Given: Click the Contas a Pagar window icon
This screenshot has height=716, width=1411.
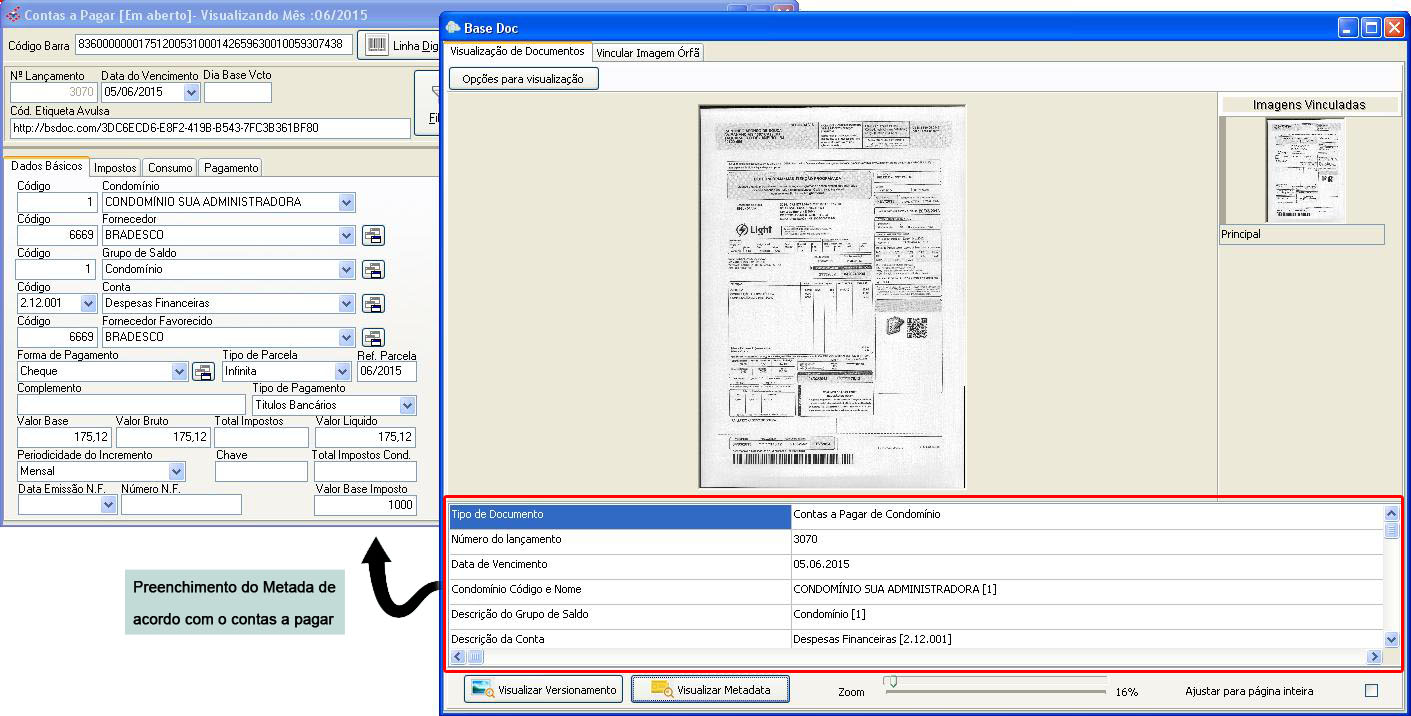Looking at the screenshot, I should (x=12, y=15).
